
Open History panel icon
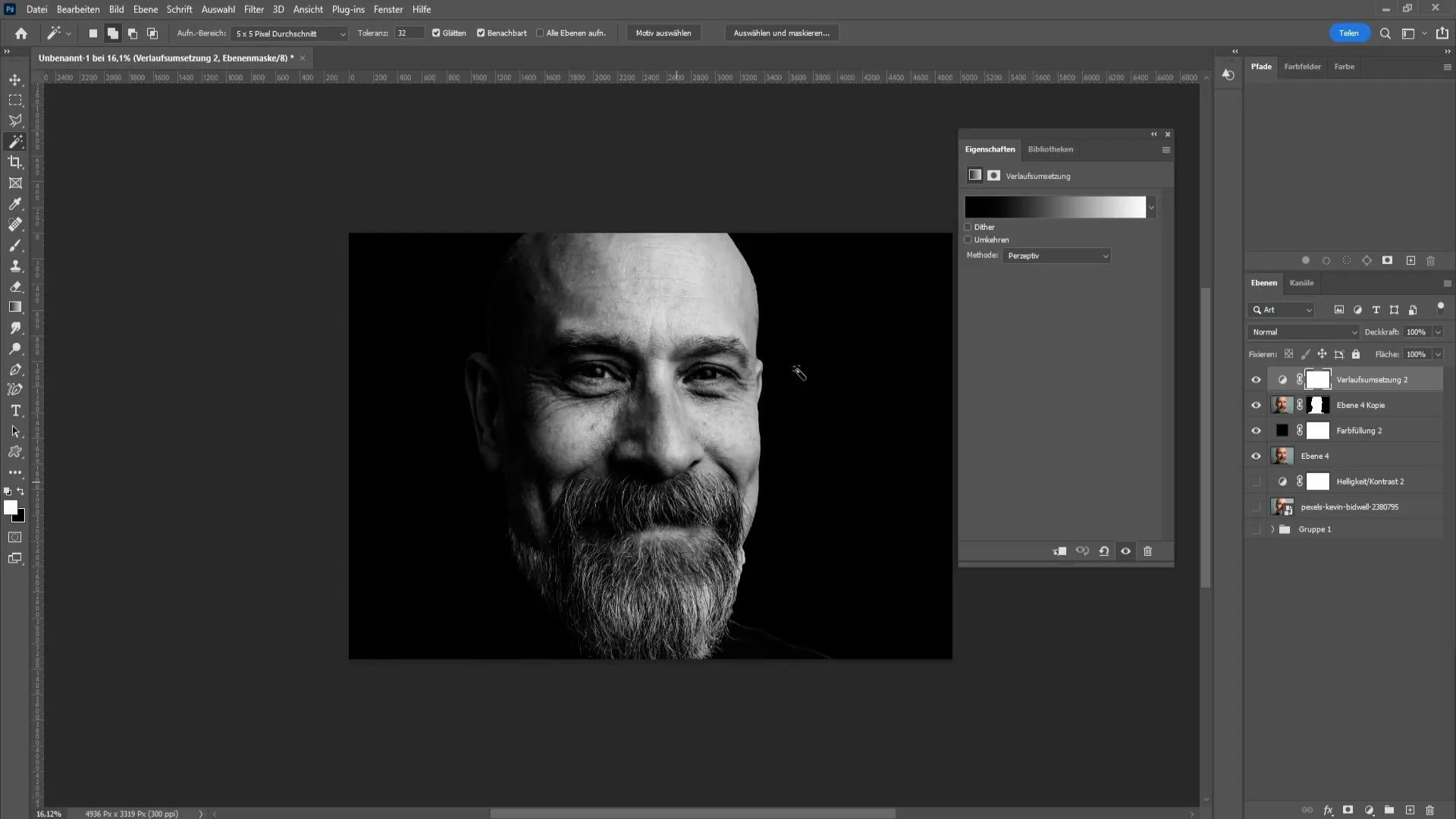pos(1228,74)
